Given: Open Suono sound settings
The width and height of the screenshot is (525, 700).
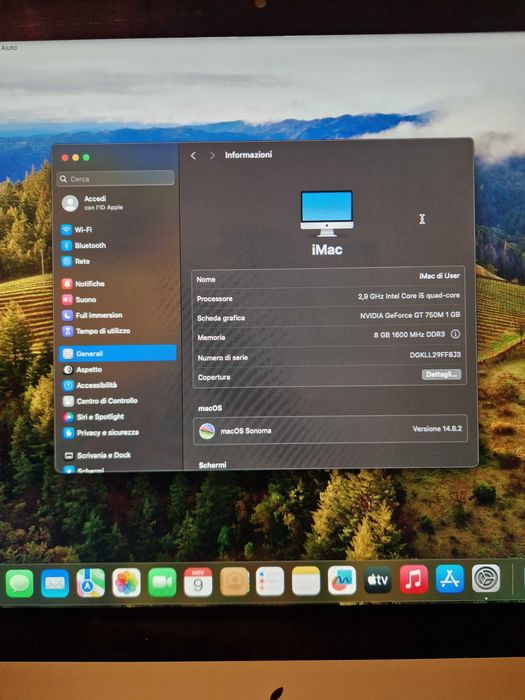Looking at the screenshot, I should tap(79, 300).
